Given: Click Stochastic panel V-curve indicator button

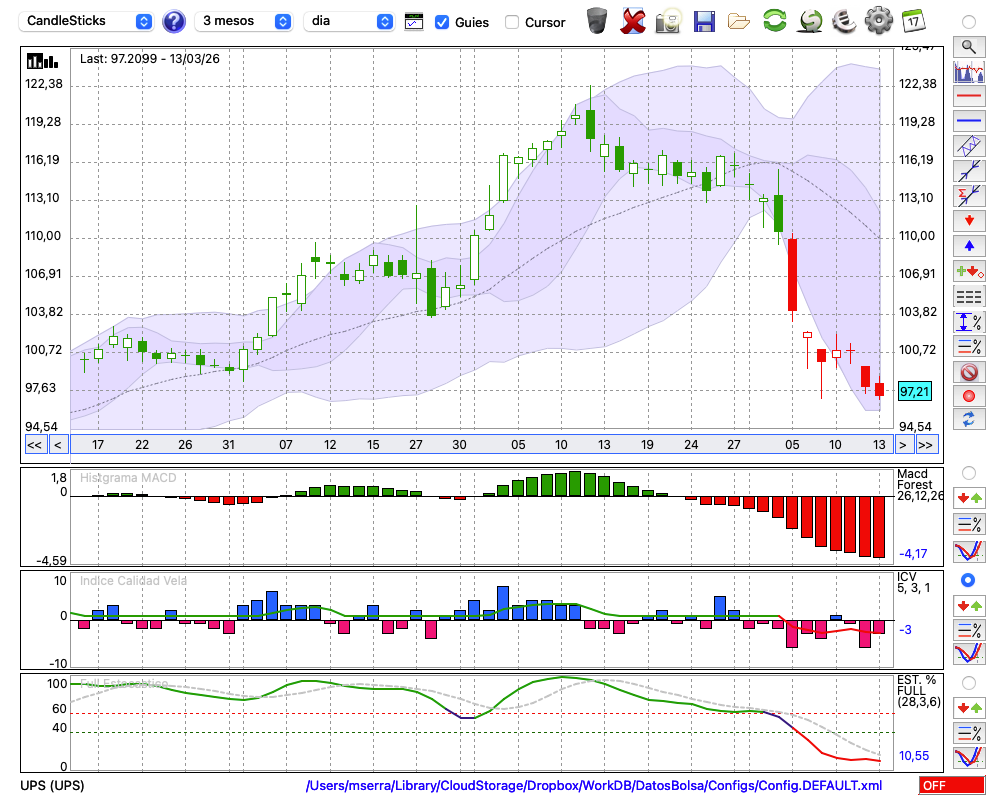Looking at the screenshot, I should [x=969, y=757].
